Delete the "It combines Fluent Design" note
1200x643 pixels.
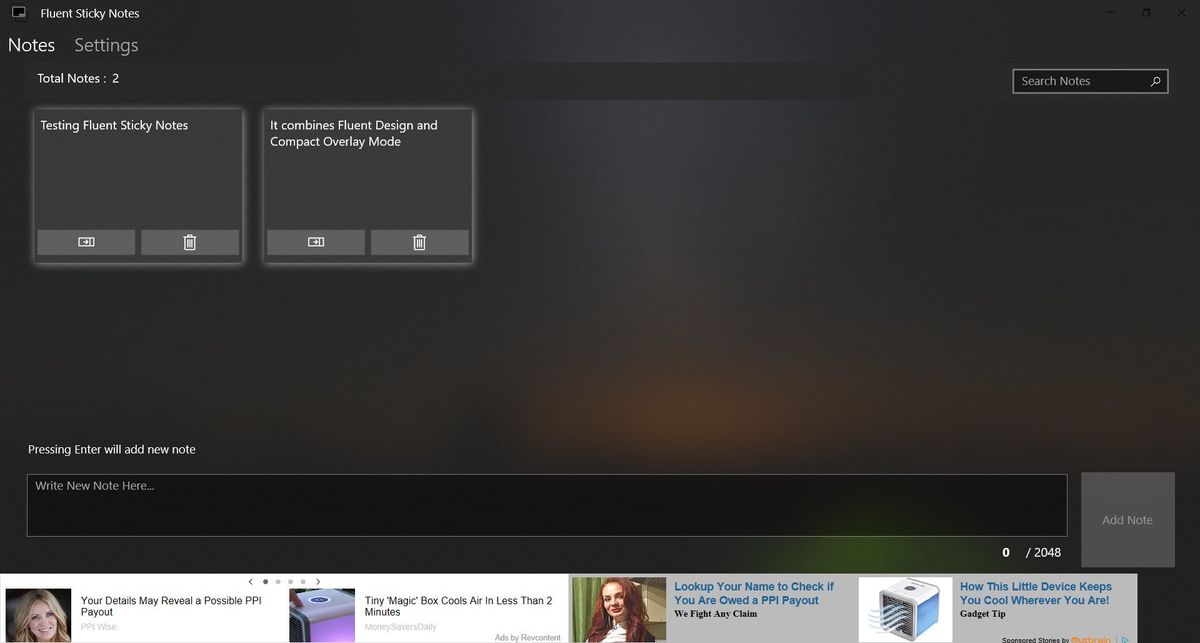coord(419,242)
